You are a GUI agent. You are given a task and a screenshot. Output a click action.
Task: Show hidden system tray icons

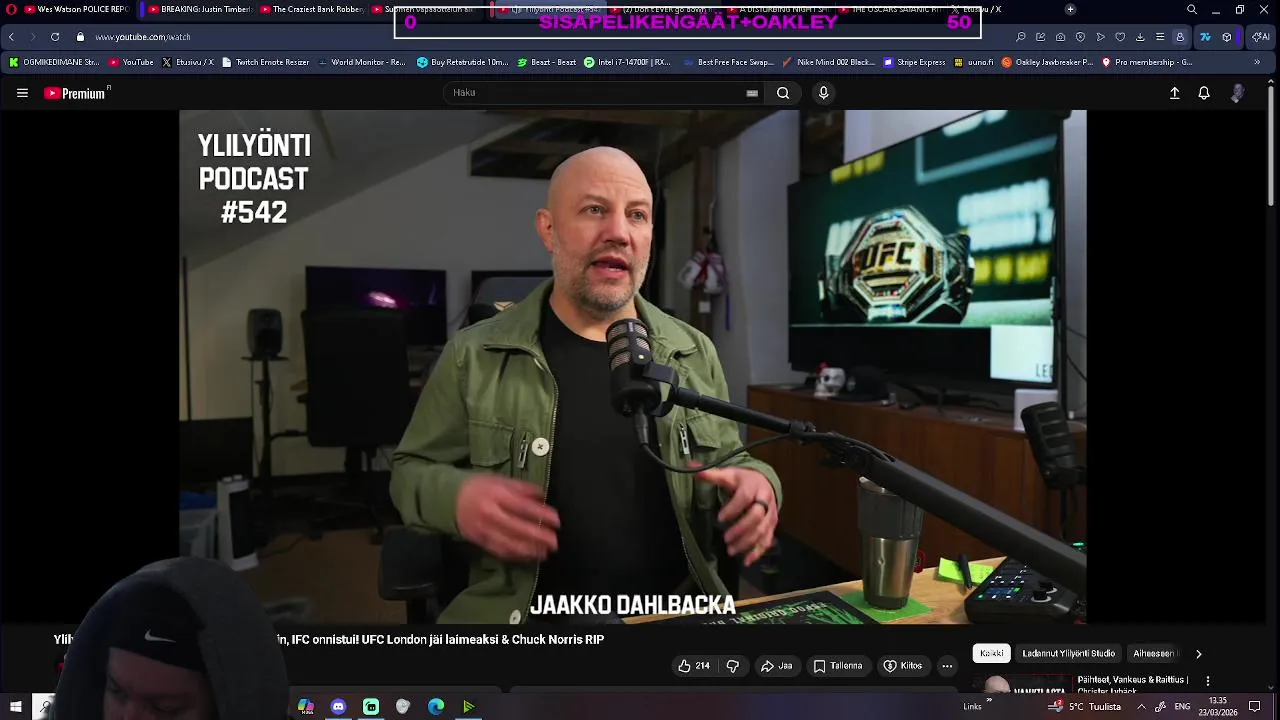pos(1141,707)
